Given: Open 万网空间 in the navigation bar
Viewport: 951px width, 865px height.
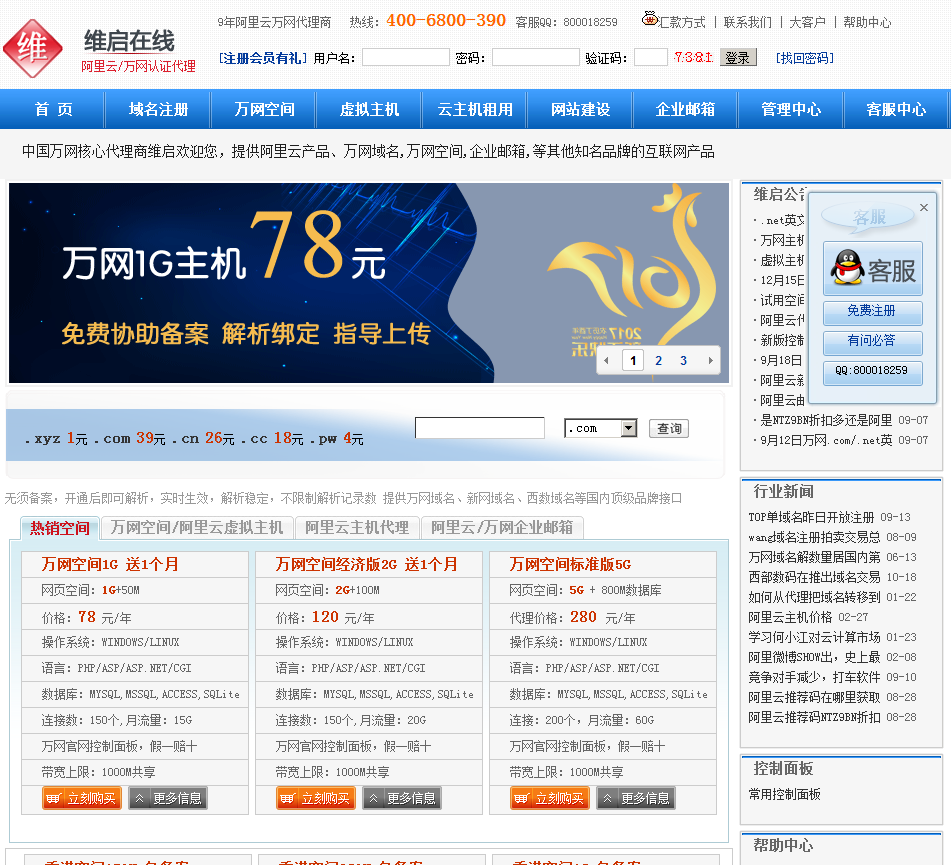Looking at the screenshot, I should [264, 109].
